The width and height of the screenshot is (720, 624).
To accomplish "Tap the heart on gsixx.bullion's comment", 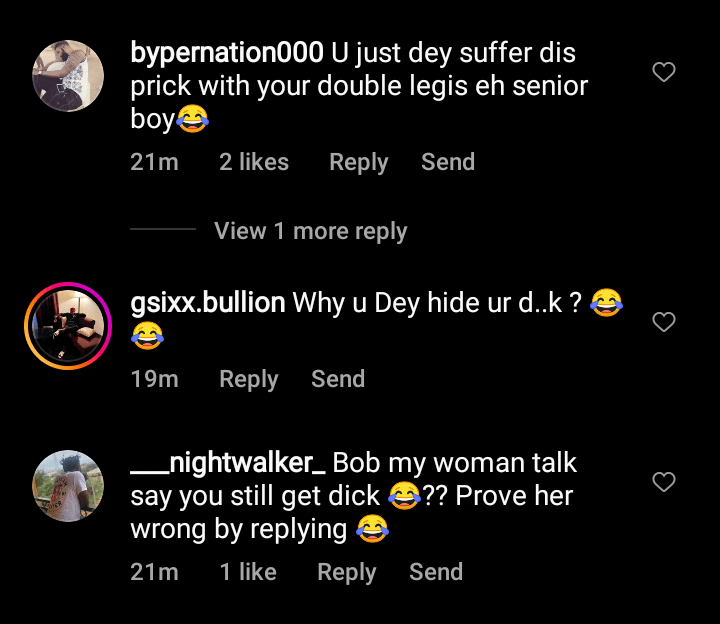I will tap(664, 322).
